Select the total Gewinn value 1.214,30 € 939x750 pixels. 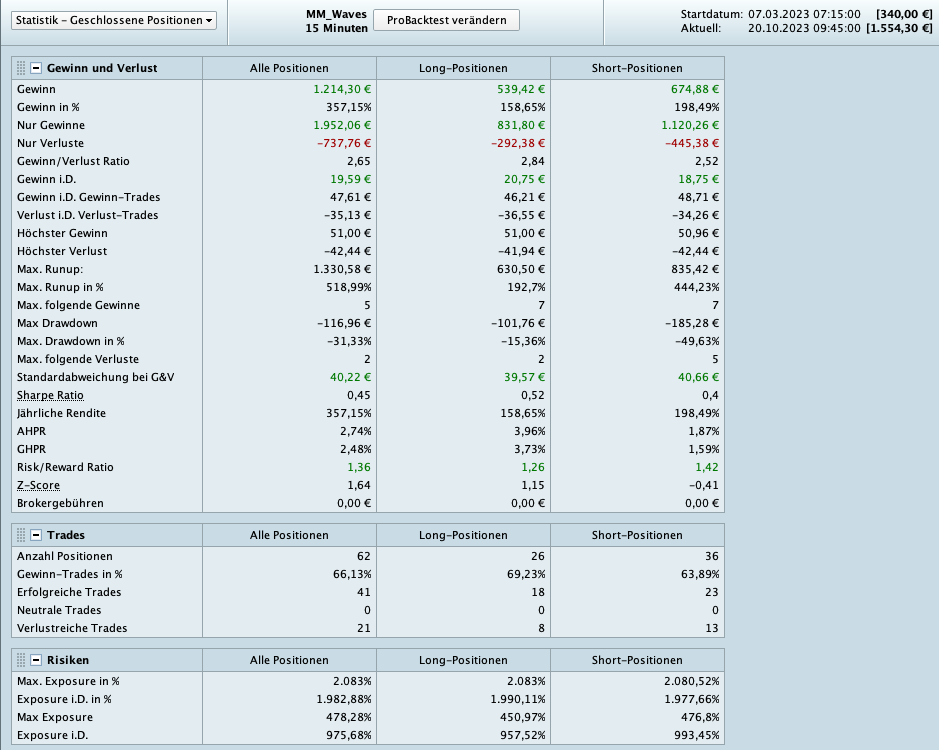[x=342, y=89]
